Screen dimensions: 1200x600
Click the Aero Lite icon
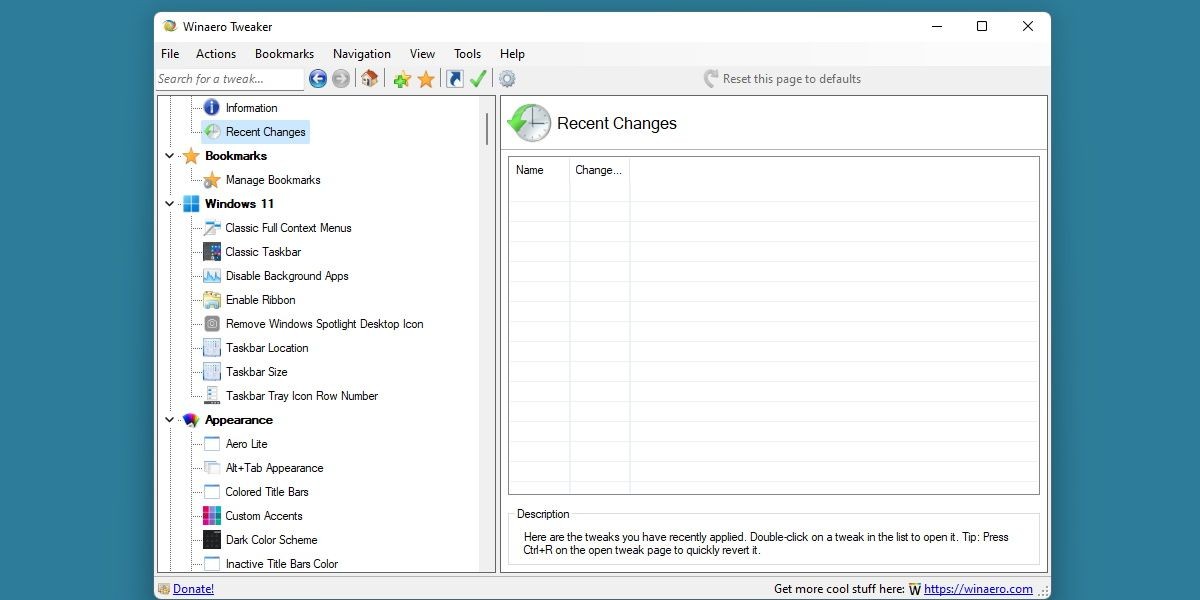click(x=212, y=444)
